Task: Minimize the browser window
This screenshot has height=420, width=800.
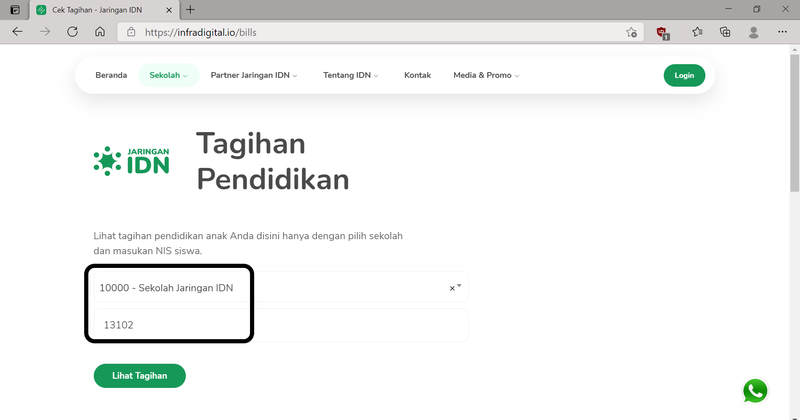Action: (729, 9)
